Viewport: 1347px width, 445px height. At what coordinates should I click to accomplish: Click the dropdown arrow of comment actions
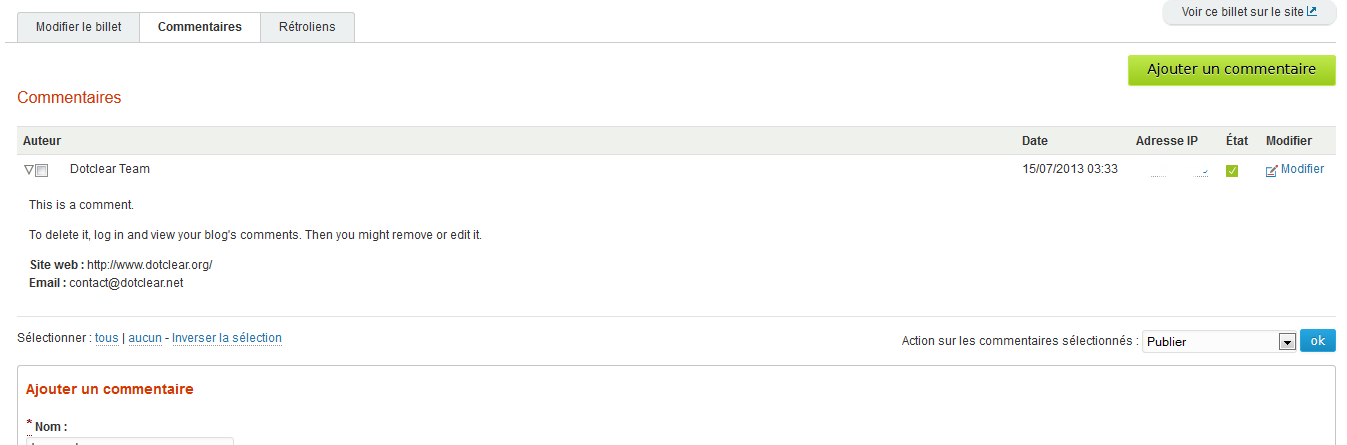[1287, 342]
